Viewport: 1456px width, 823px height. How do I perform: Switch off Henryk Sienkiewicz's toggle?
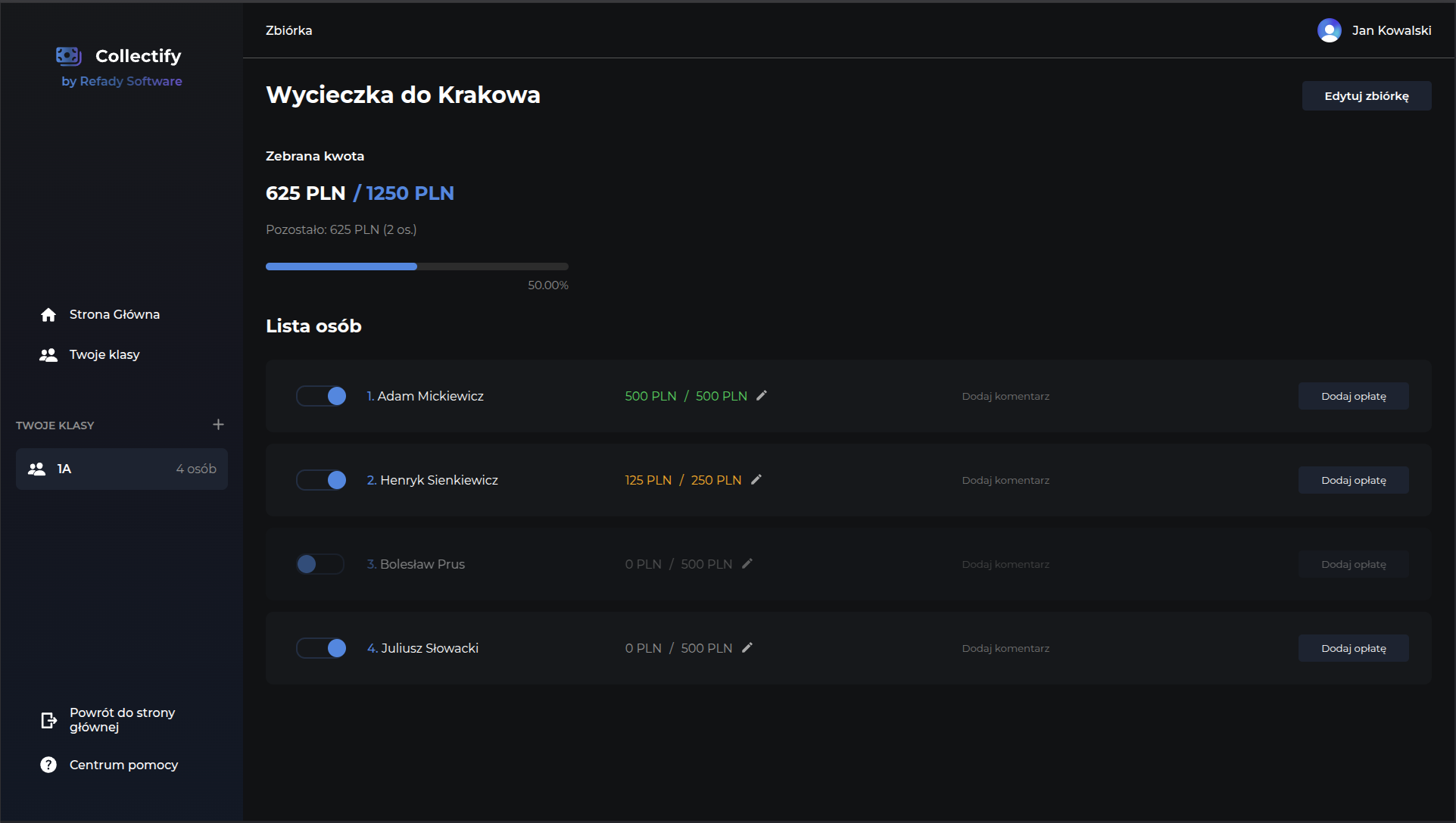[321, 480]
